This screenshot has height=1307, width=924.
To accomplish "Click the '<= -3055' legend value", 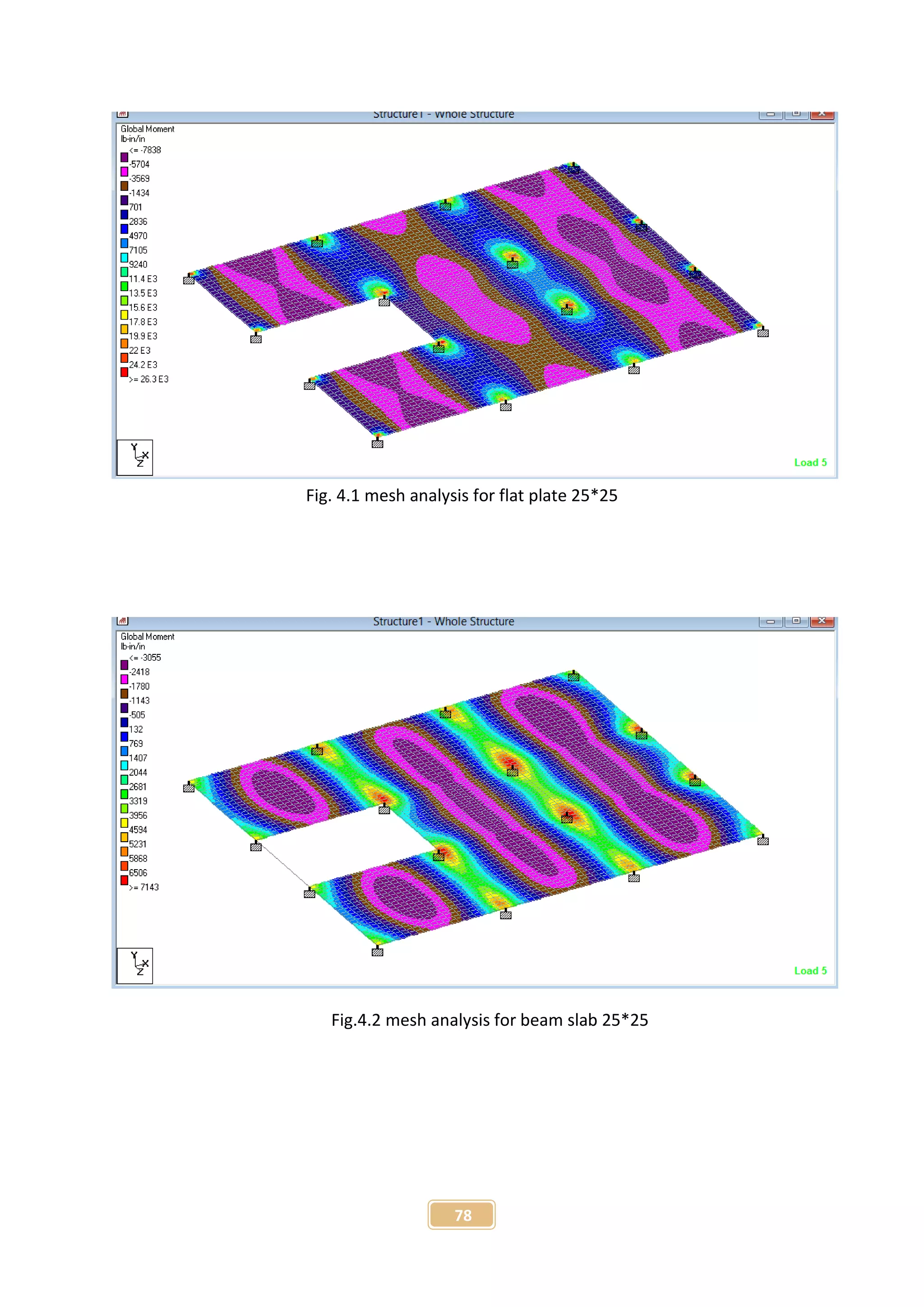I will pos(145,658).
